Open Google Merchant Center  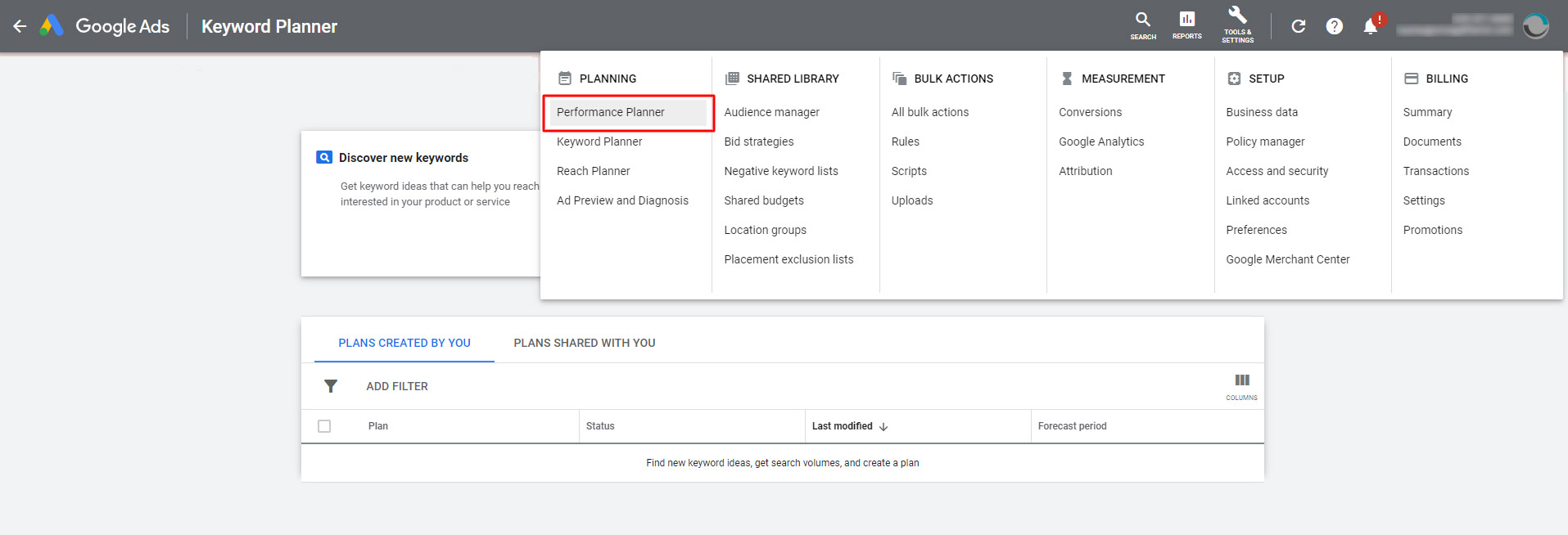tap(1288, 259)
